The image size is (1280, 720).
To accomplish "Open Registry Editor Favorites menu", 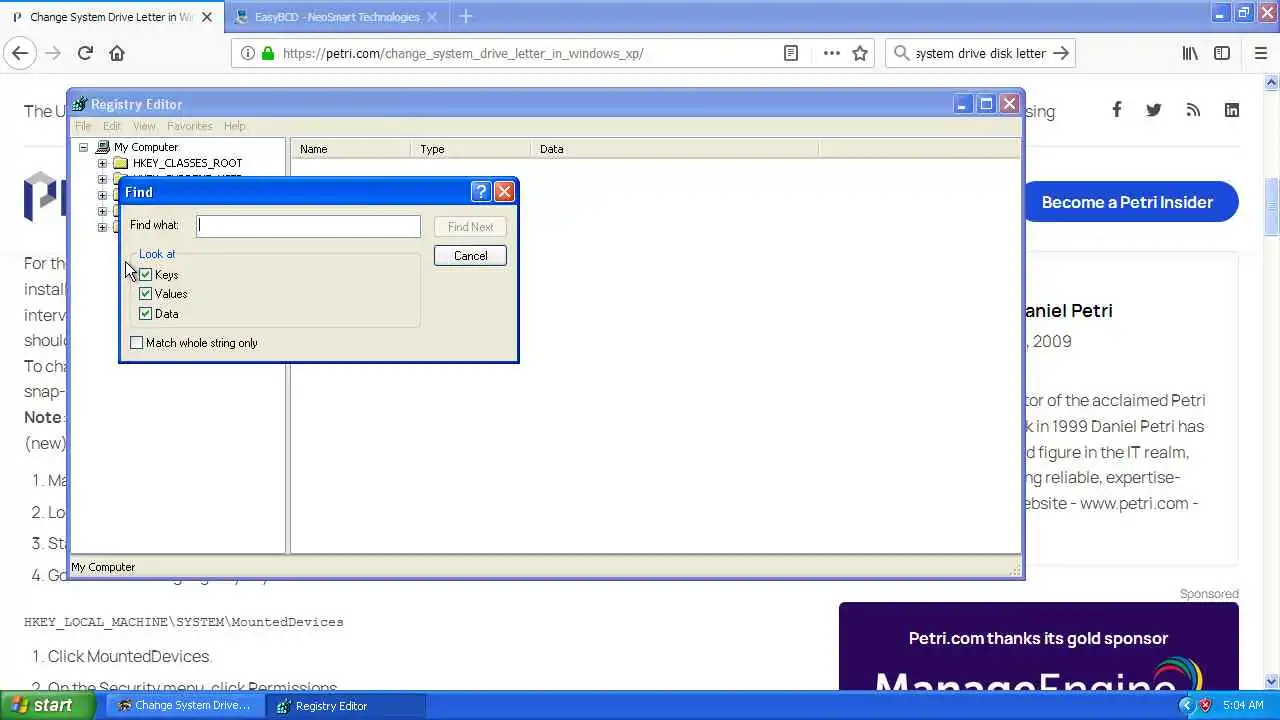I will 190,126.
